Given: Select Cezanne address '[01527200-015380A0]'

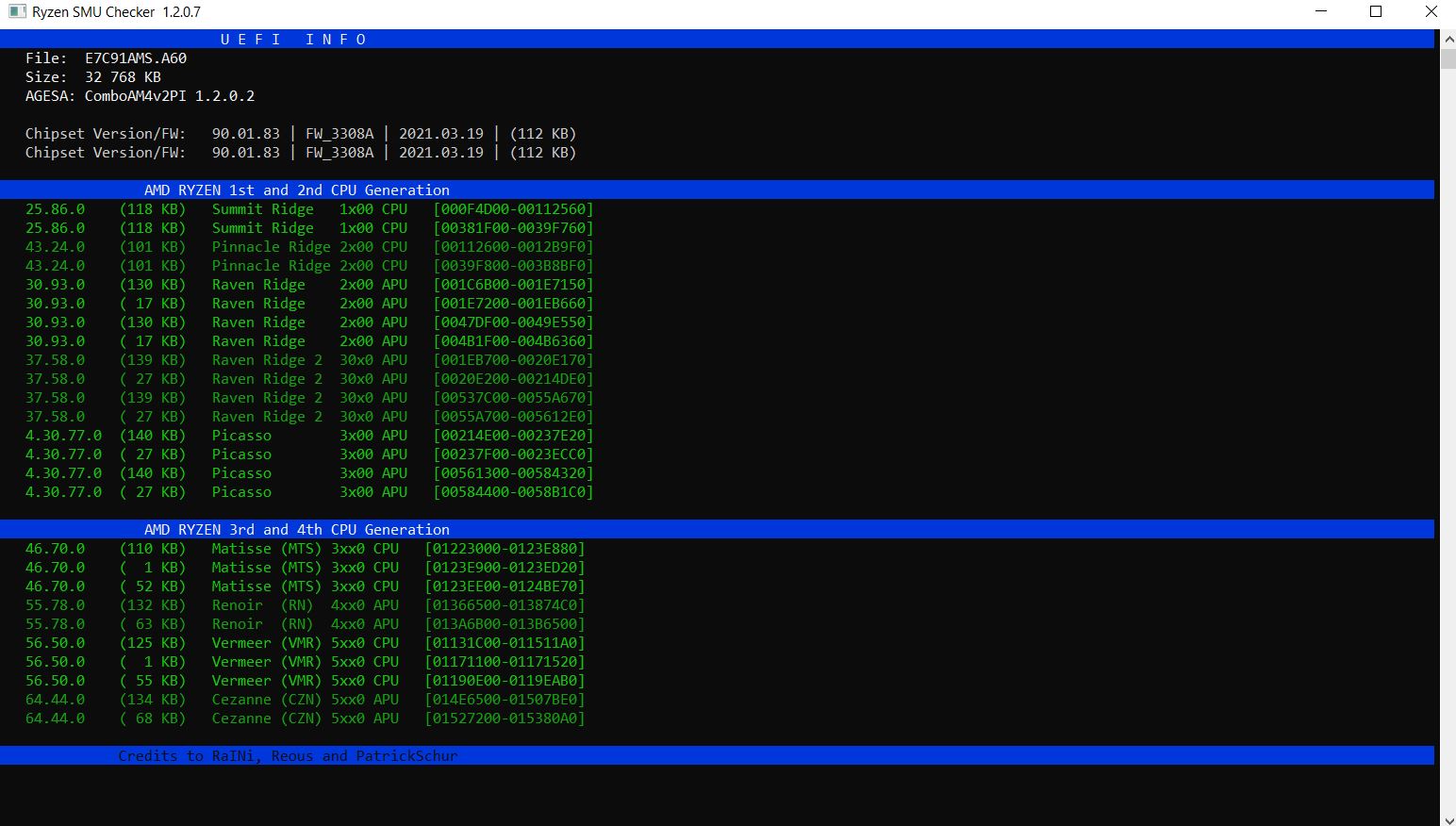Looking at the screenshot, I should click(x=505, y=719).
